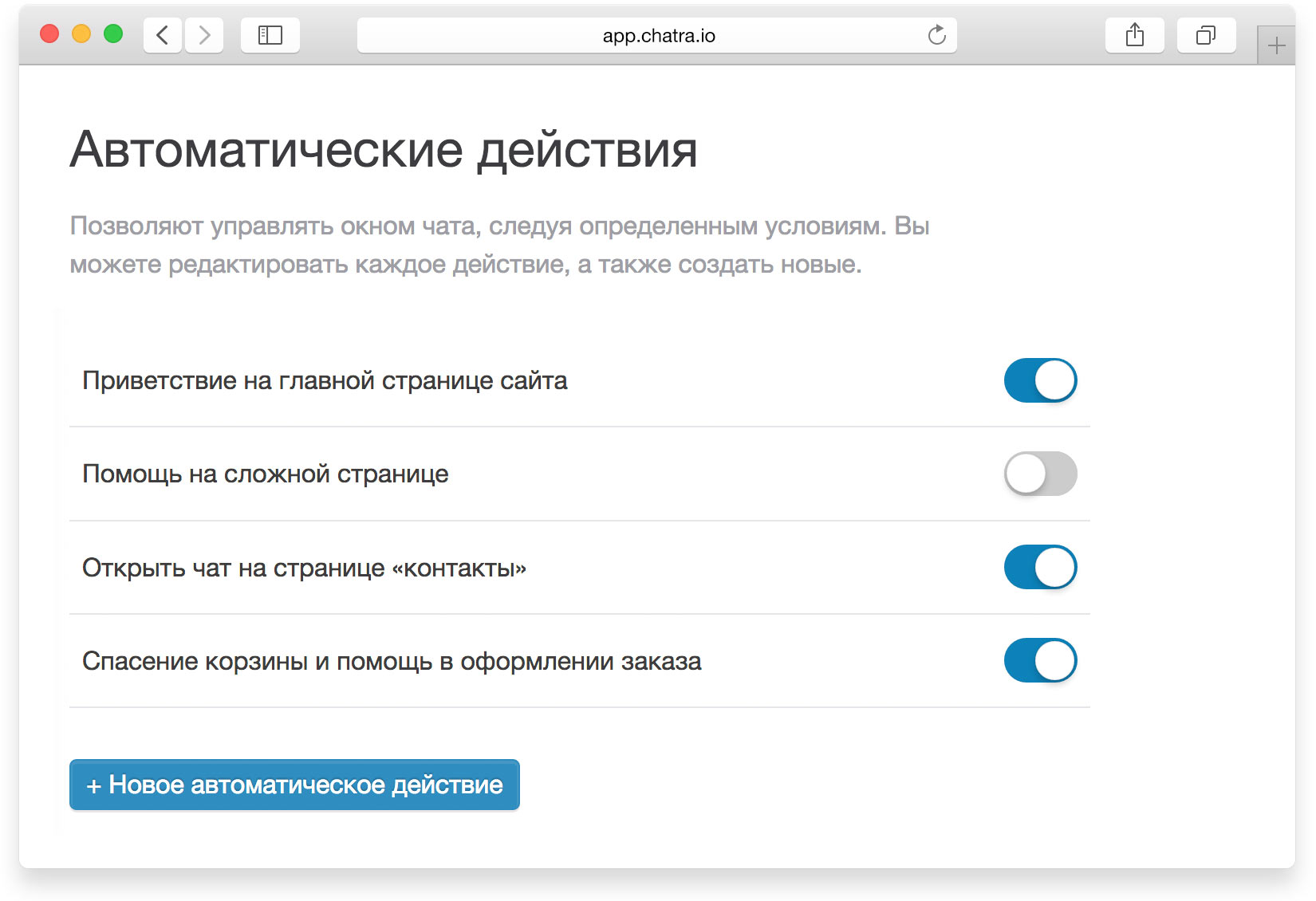Screen dimensions: 1316x901
Task: Open the Share menu icon
Action: (x=1134, y=35)
